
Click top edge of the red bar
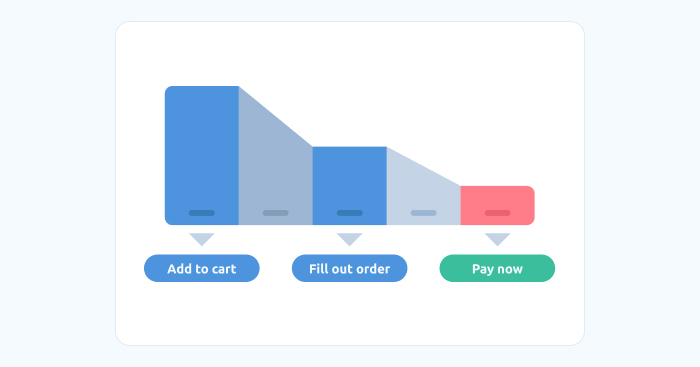click(497, 187)
